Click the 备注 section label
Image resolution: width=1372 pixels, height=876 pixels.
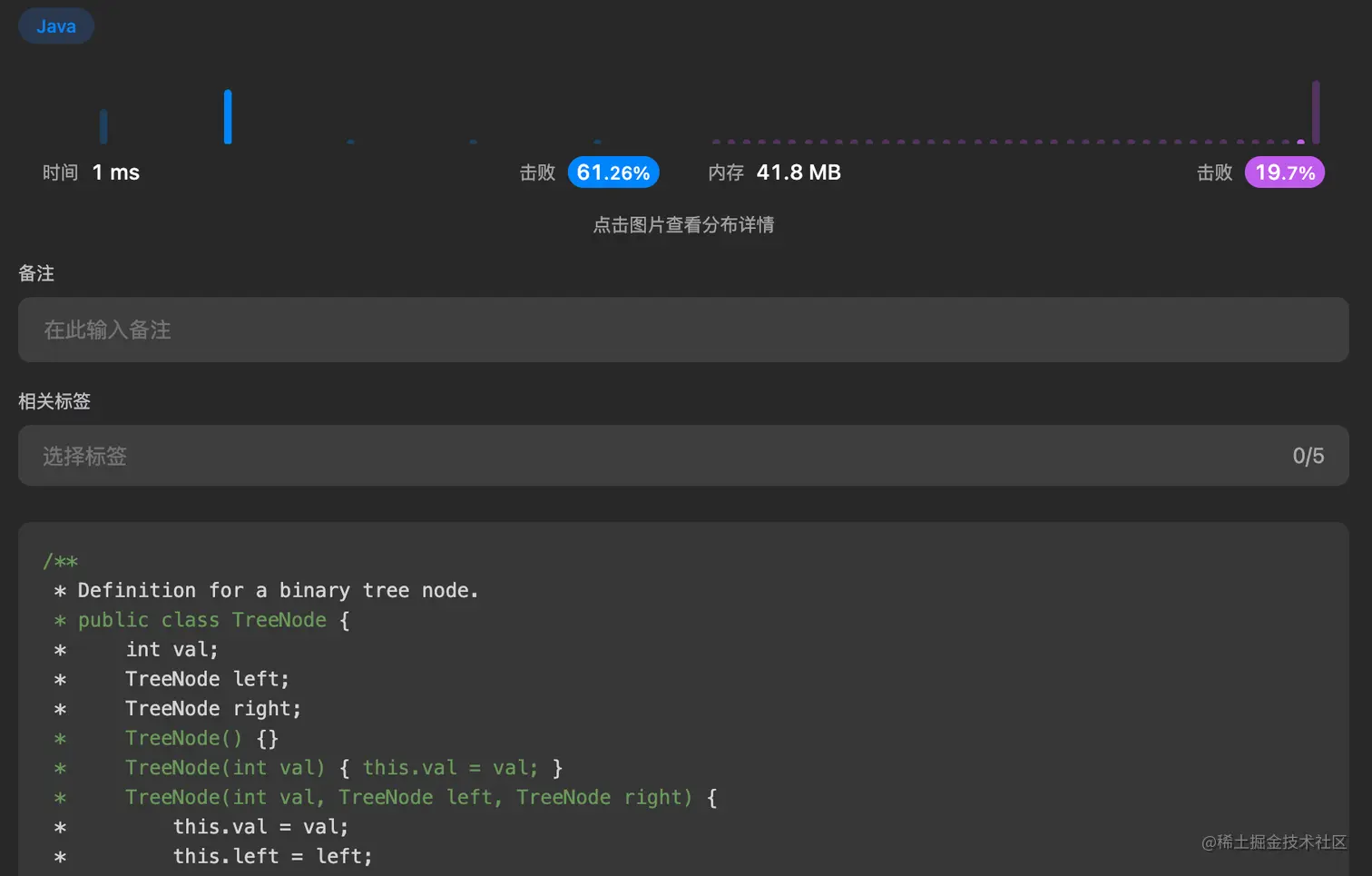tap(36, 273)
